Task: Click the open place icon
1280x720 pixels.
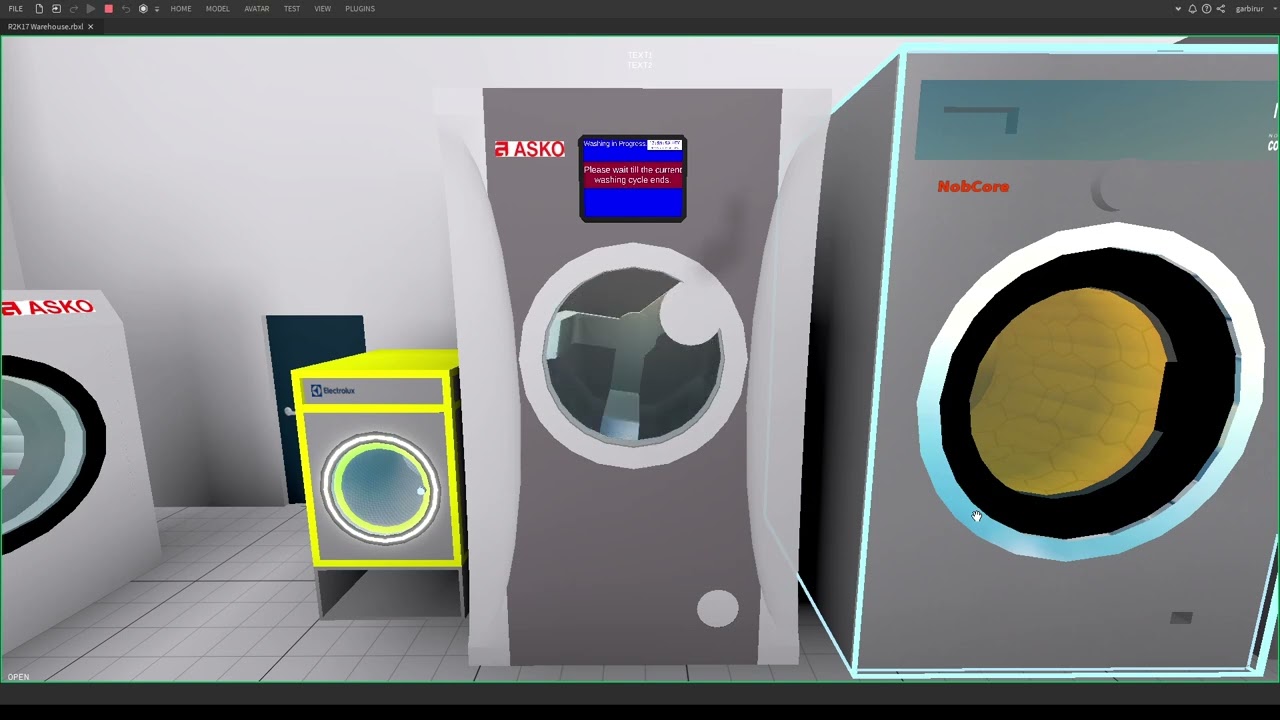Action: 56,9
